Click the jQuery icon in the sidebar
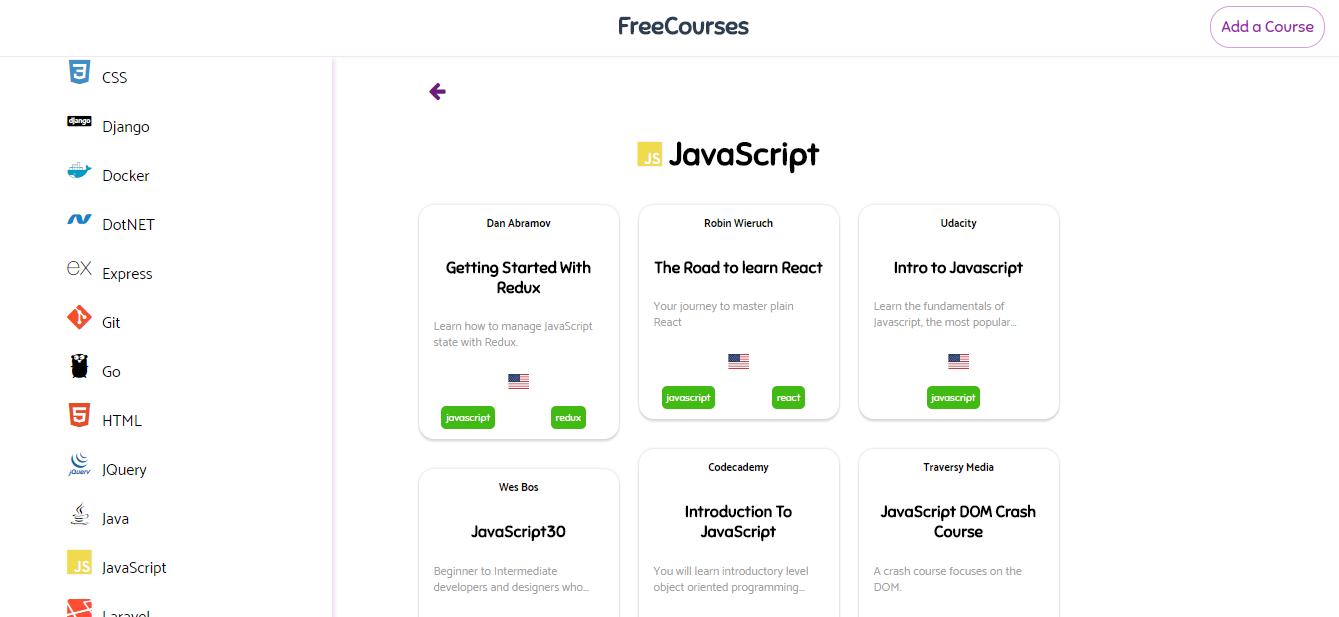Viewport: 1339px width, 617px height. tap(79, 462)
